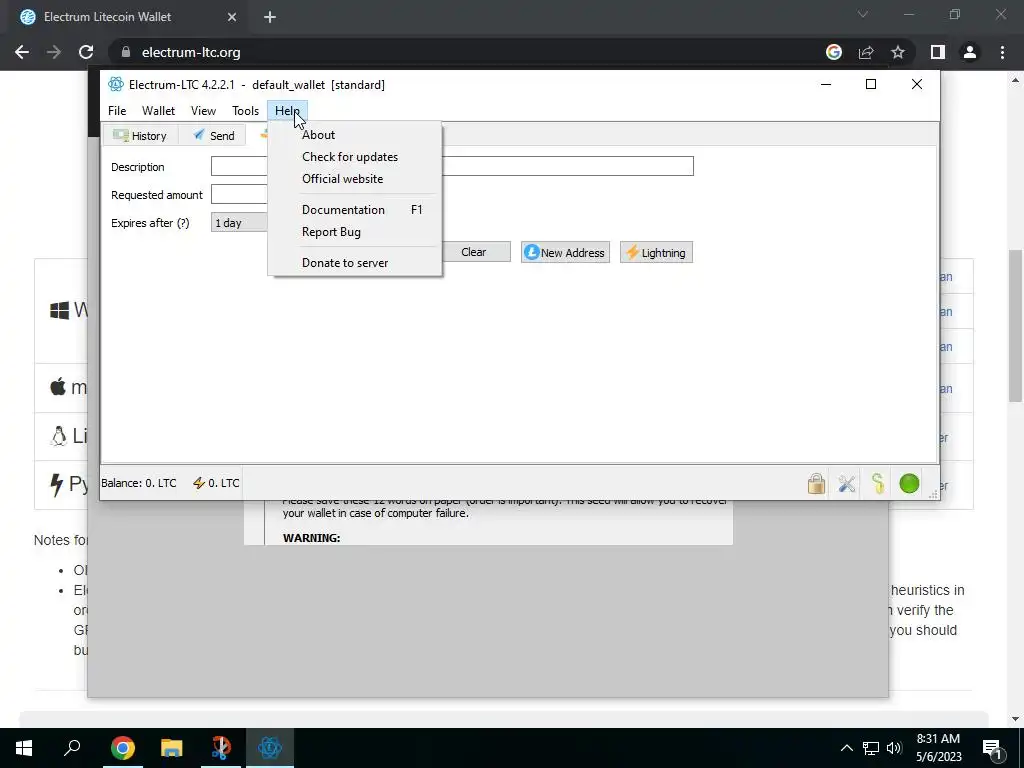
Task: Click the green network status circle
Action: pos(909,483)
